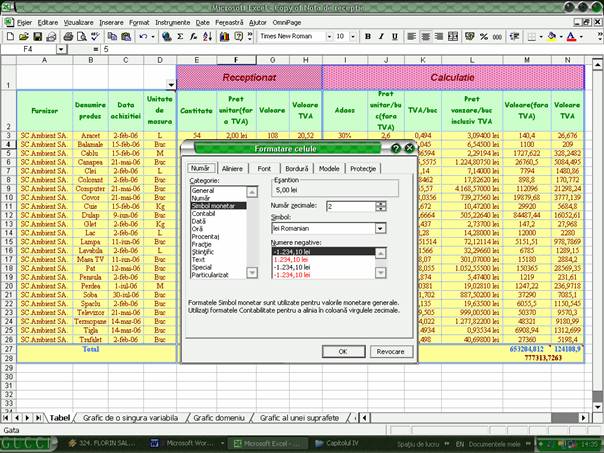Save the workbook with the floppy icon

pos(37,37)
